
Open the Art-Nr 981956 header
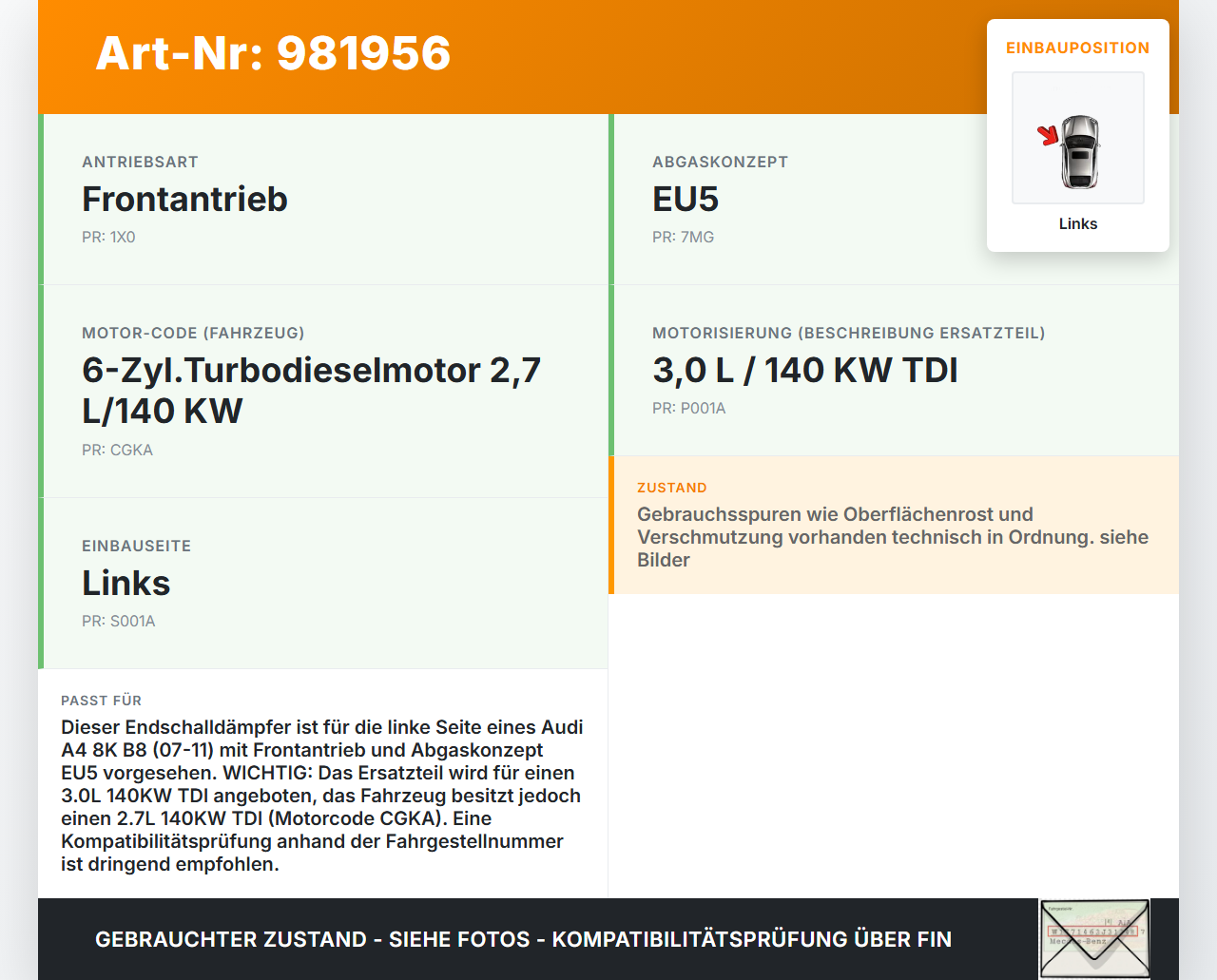(273, 54)
